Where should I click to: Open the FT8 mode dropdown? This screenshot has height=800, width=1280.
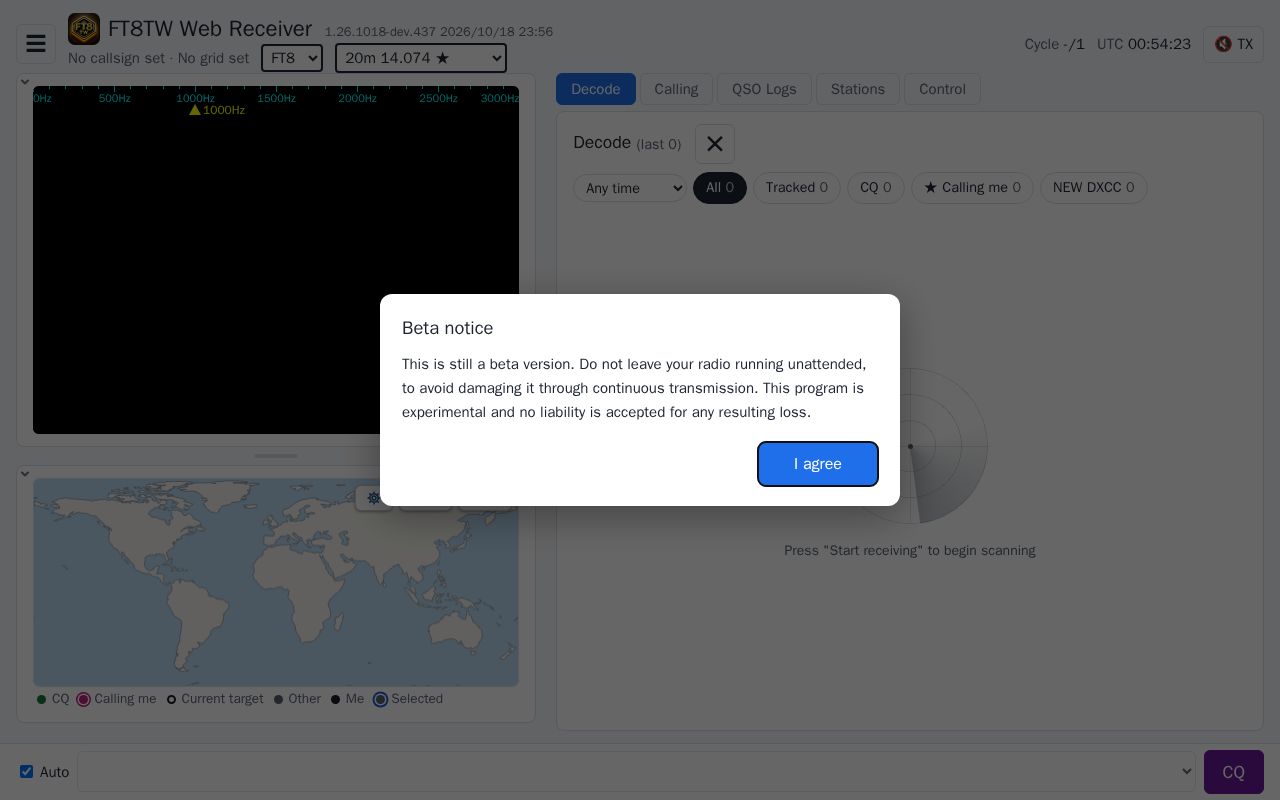(x=292, y=58)
